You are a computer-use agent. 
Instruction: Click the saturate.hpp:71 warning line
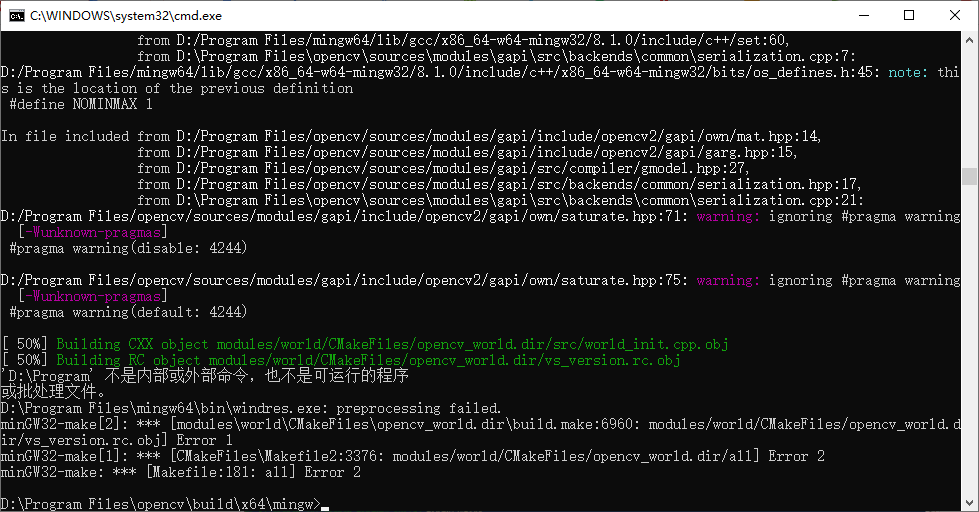click(481, 217)
